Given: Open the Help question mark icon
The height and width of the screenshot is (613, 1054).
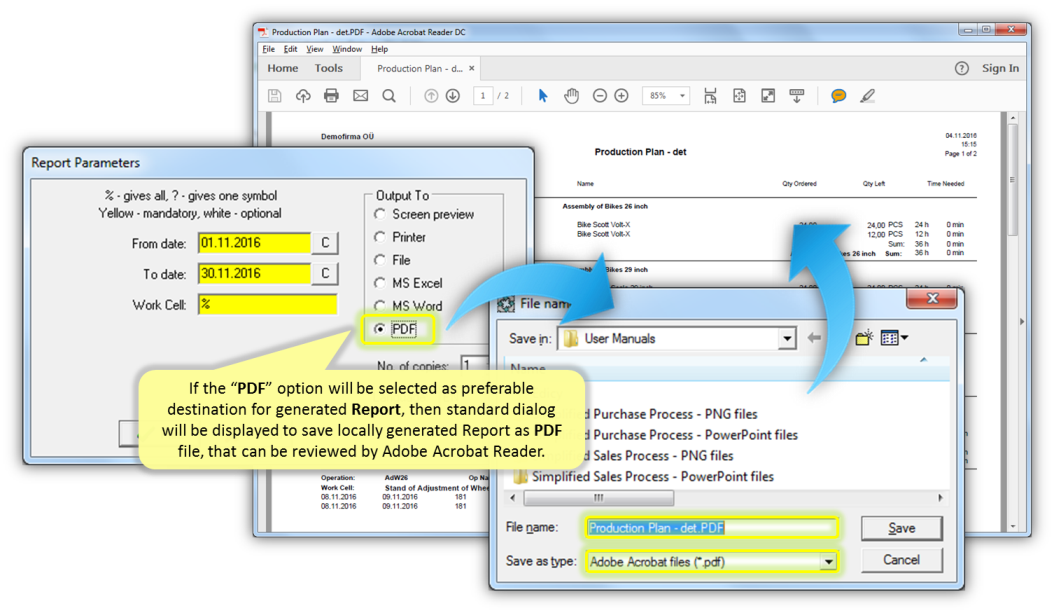Looking at the screenshot, I should click(x=962, y=68).
